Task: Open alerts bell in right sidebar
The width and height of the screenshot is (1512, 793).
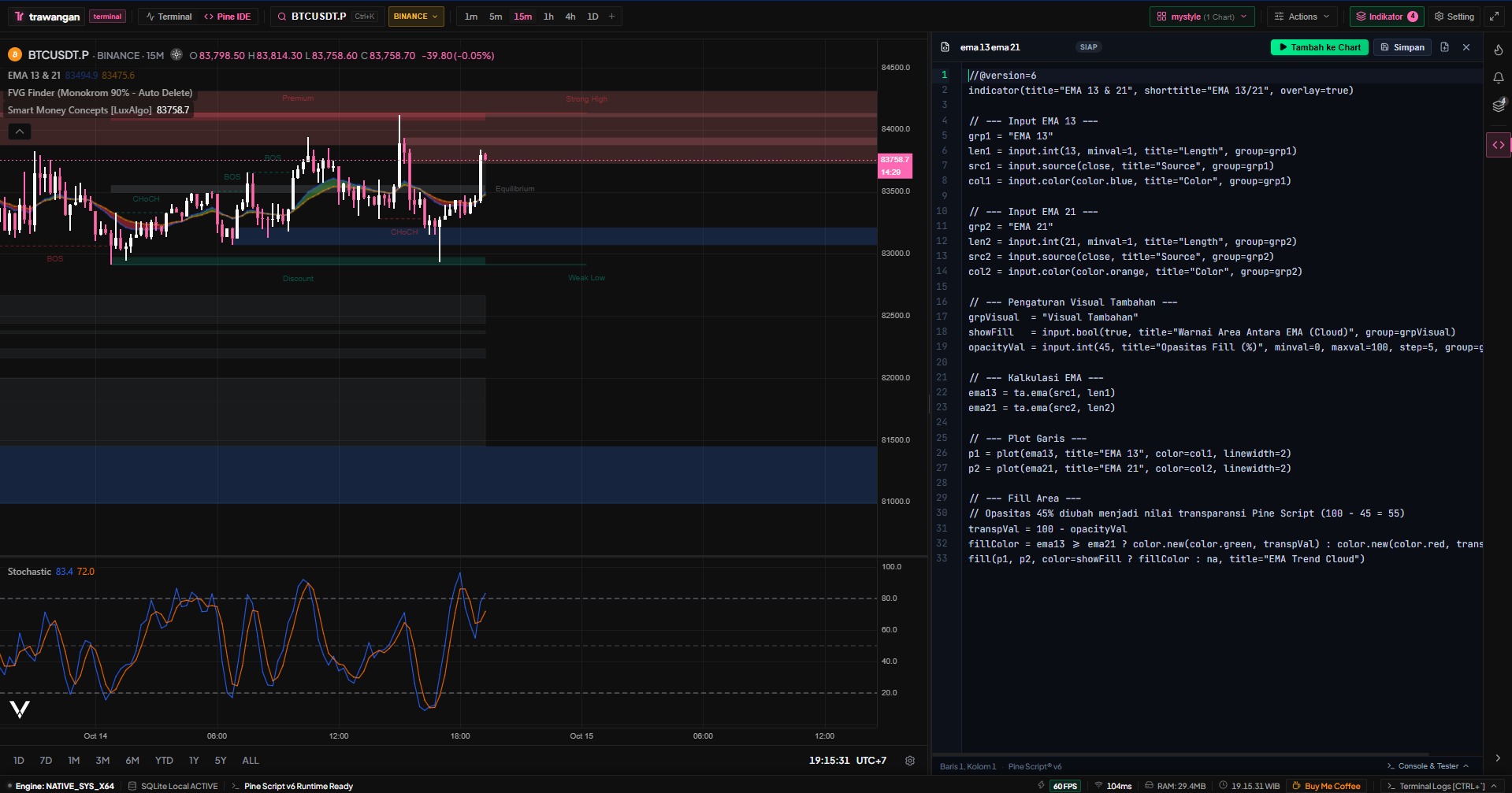Action: tap(1498, 77)
